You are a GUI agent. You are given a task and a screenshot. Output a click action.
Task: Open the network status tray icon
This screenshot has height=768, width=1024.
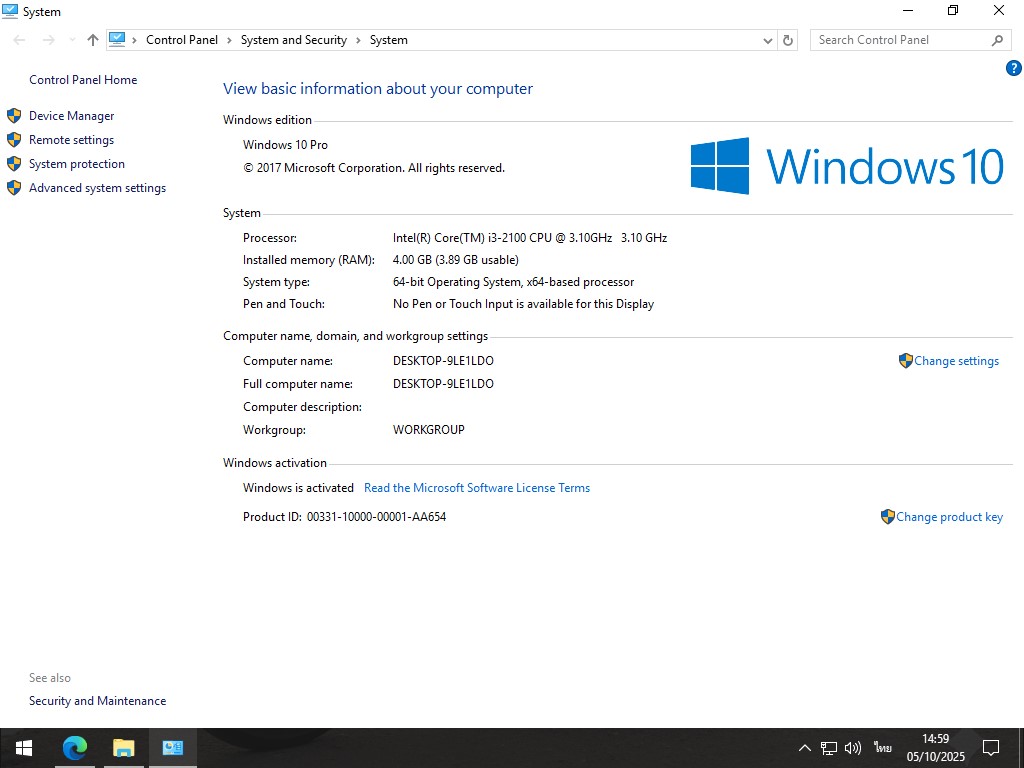[x=829, y=748]
